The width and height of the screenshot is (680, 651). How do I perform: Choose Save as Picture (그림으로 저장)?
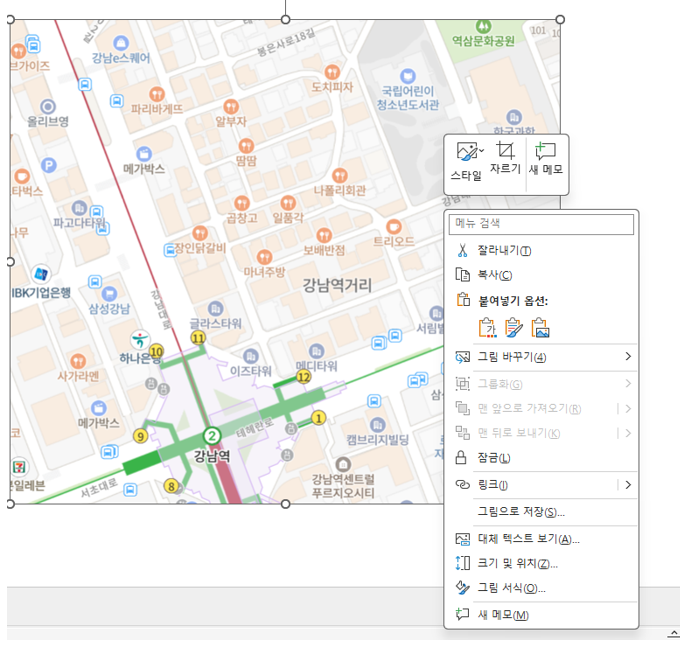[x=541, y=512]
